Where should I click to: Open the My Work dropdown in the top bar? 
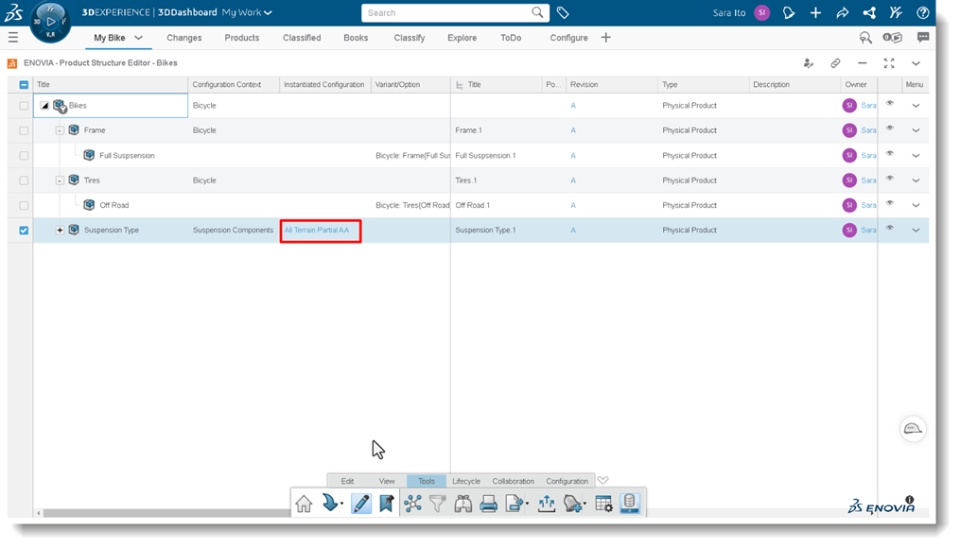point(247,12)
